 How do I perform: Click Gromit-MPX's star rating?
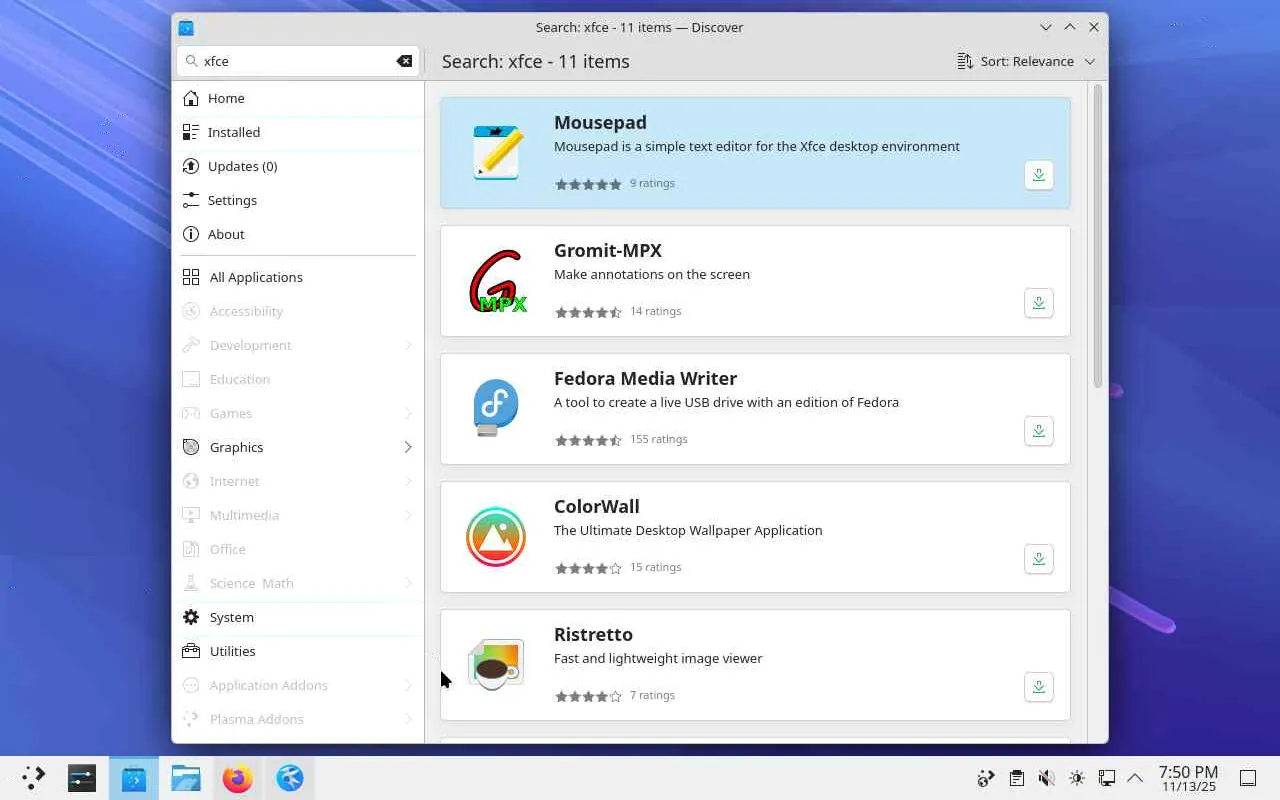point(588,312)
